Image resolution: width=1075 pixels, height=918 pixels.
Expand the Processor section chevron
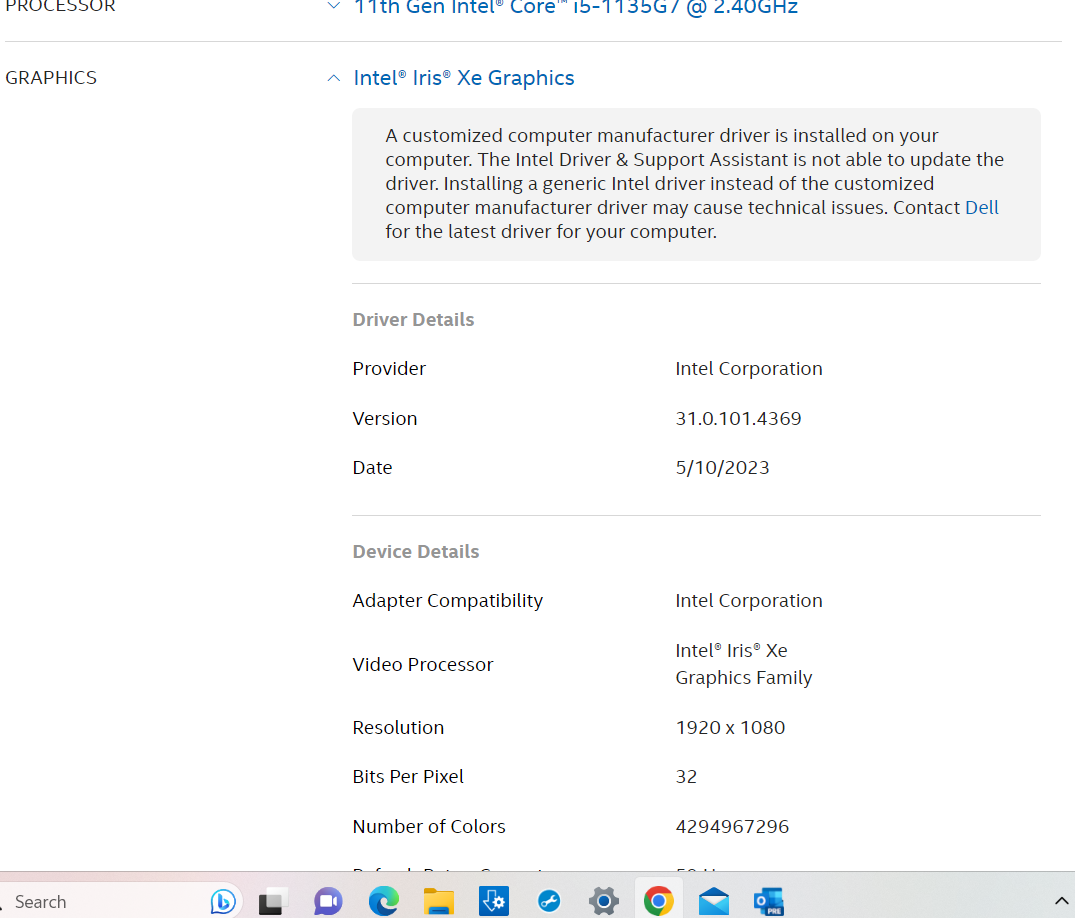click(x=334, y=6)
